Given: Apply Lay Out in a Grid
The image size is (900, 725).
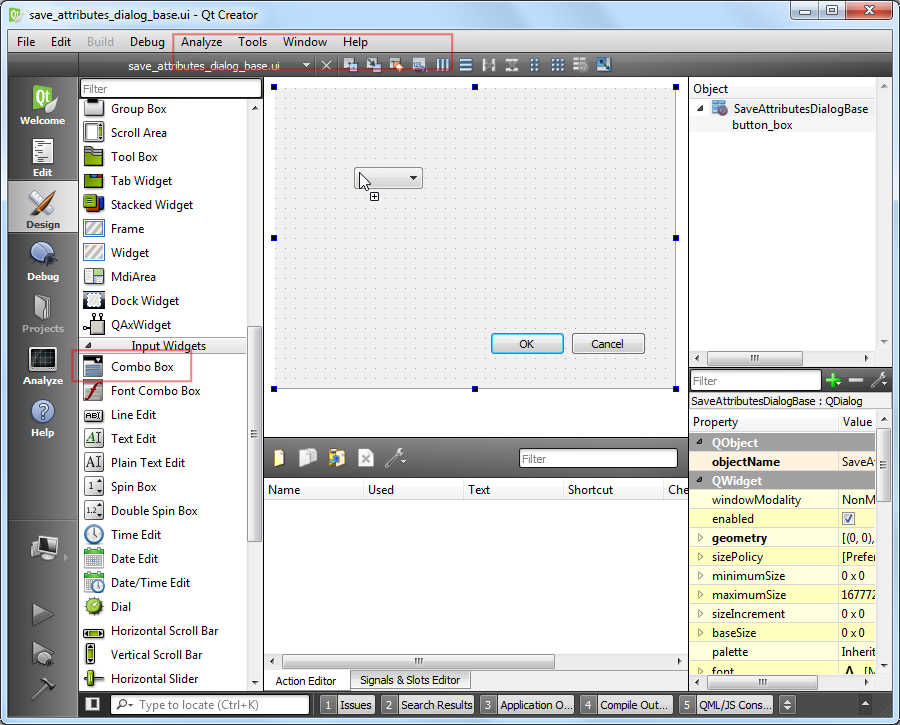Looking at the screenshot, I should [x=557, y=65].
